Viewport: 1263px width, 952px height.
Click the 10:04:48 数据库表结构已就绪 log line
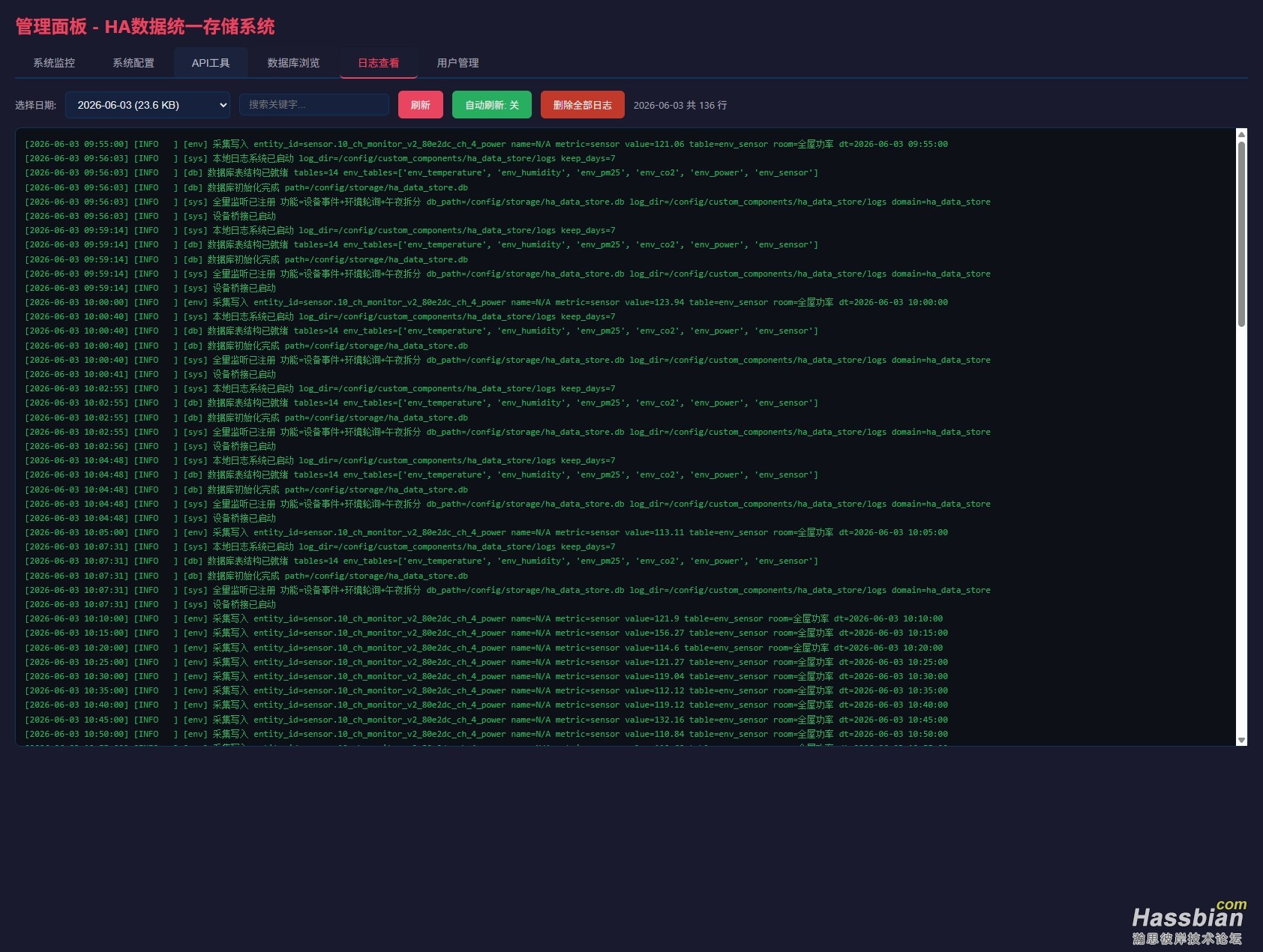pos(421,475)
